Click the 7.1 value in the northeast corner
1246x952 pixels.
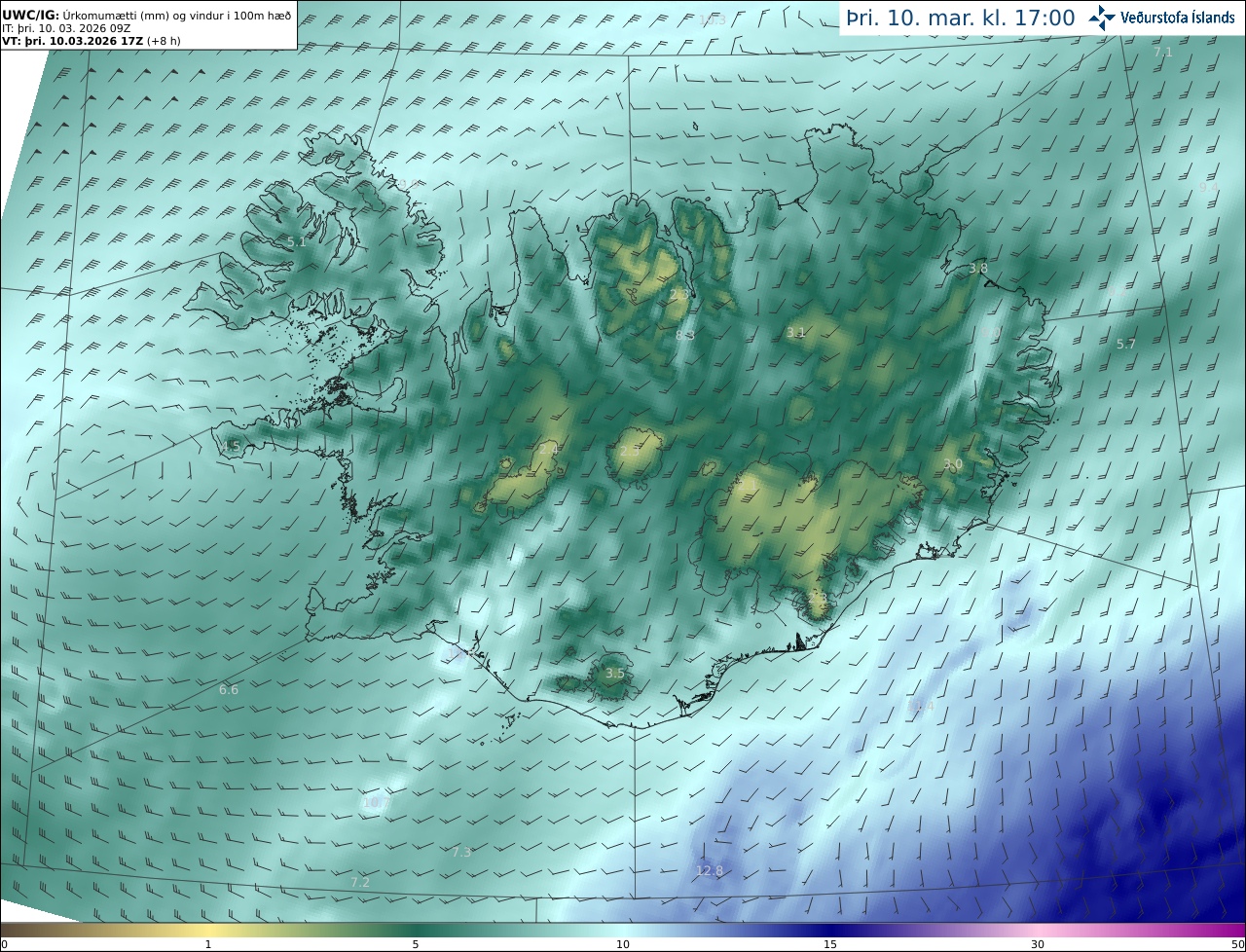click(x=1163, y=53)
